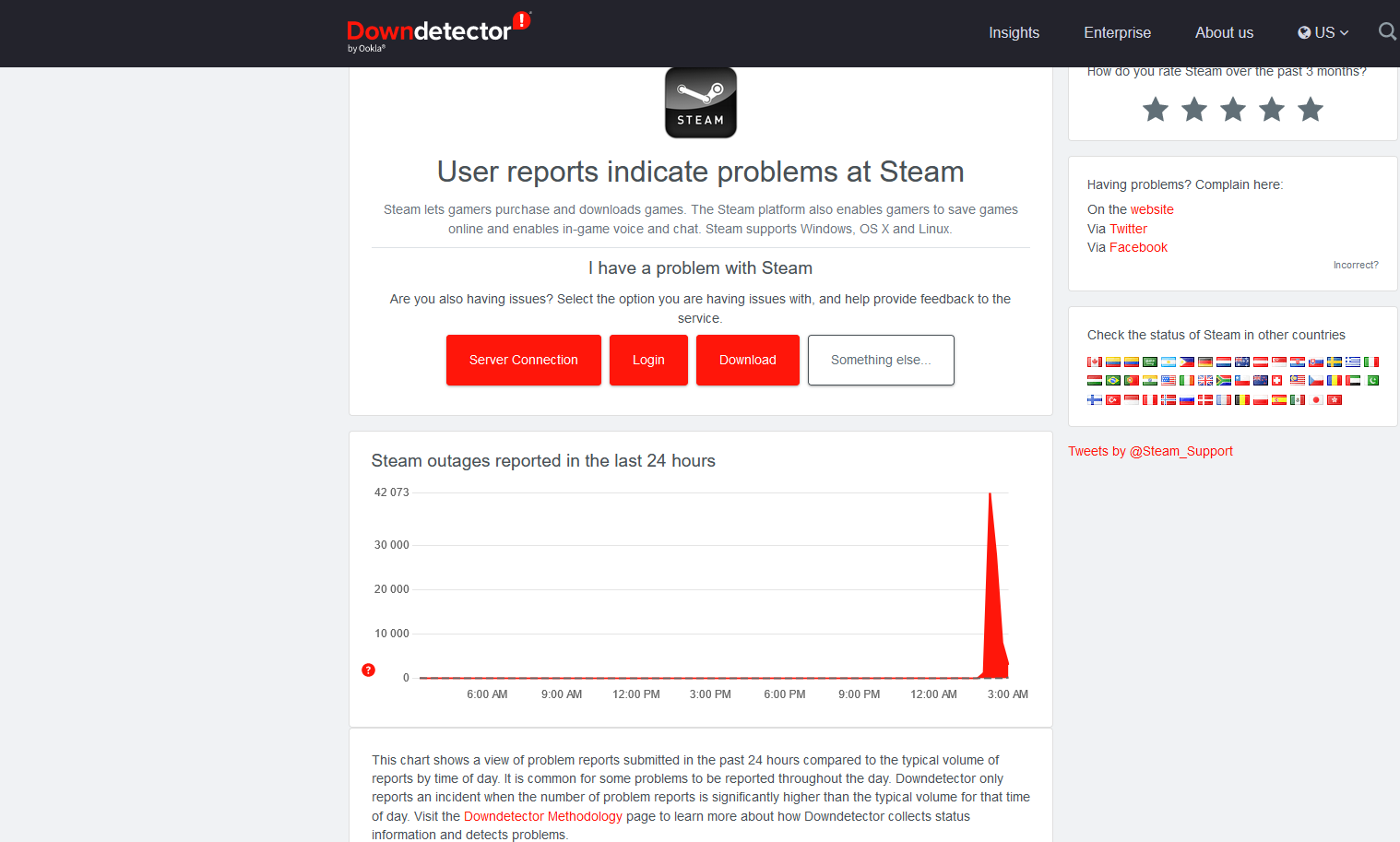Image resolution: width=1400 pixels, height=842 pixels.
Task: Select the Brazil flag
Action: click(x=1113, y=380)
